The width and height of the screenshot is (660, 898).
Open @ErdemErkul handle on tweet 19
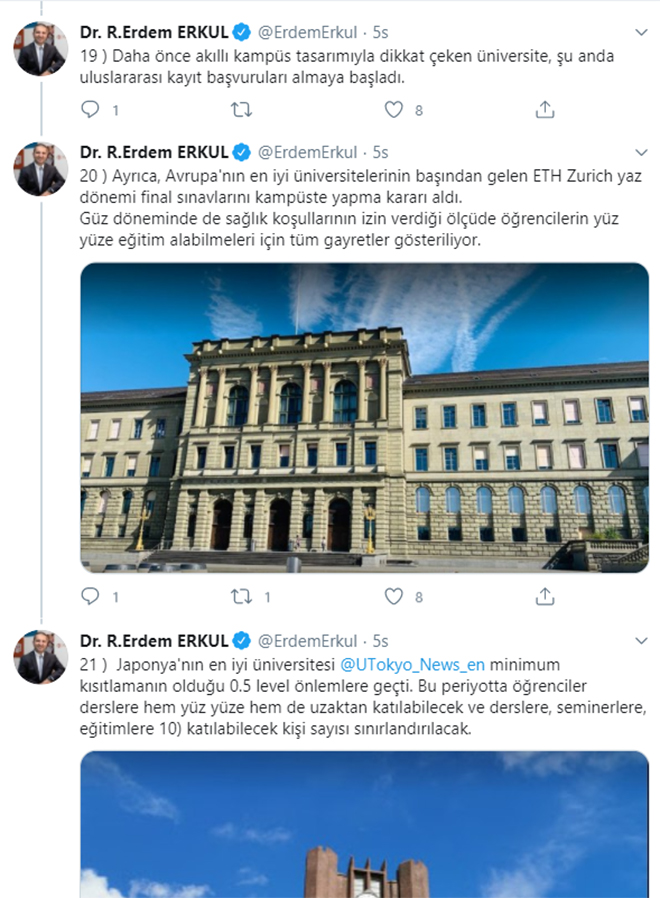pos(308,32)
